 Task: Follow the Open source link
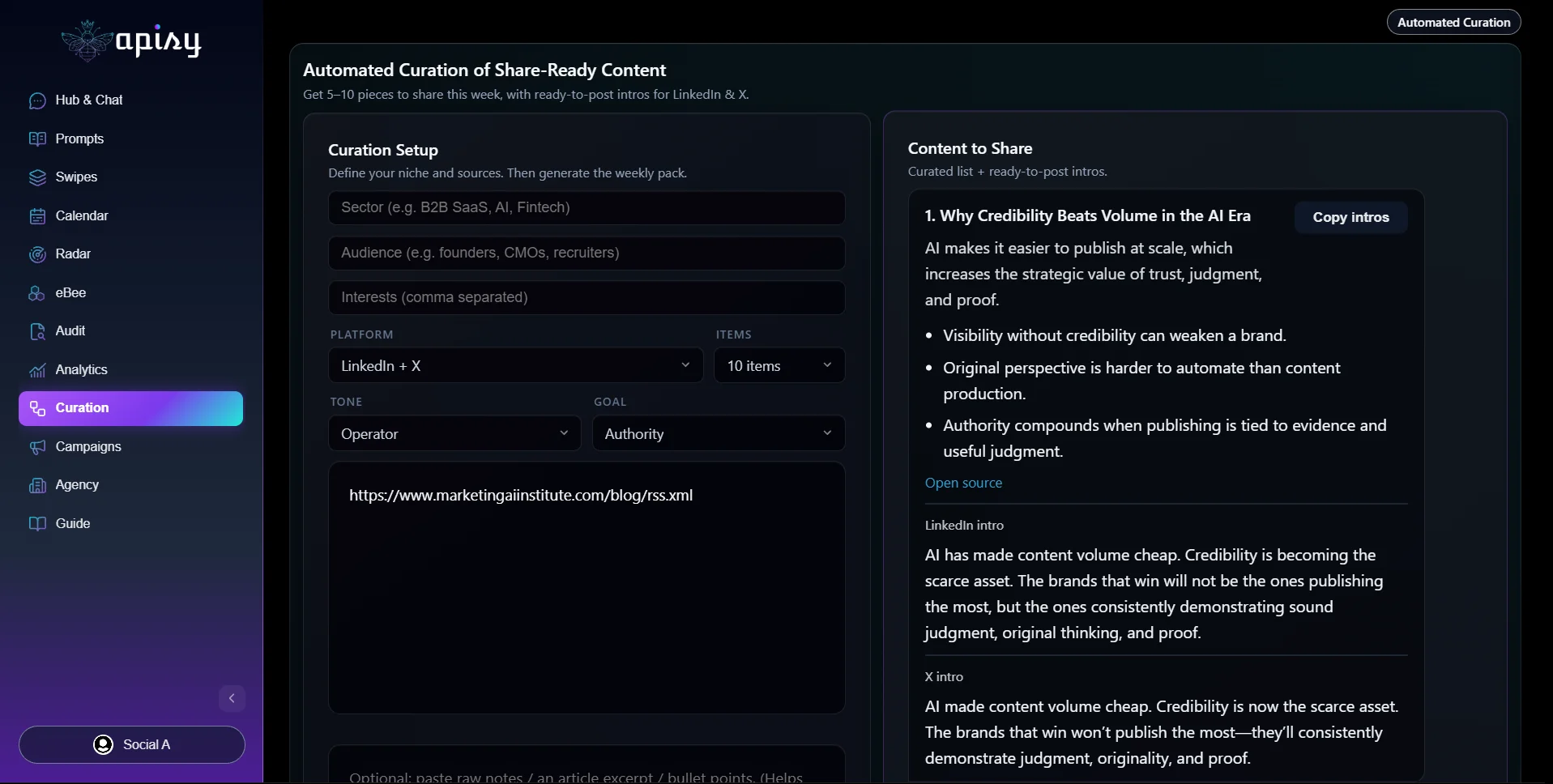963,483
